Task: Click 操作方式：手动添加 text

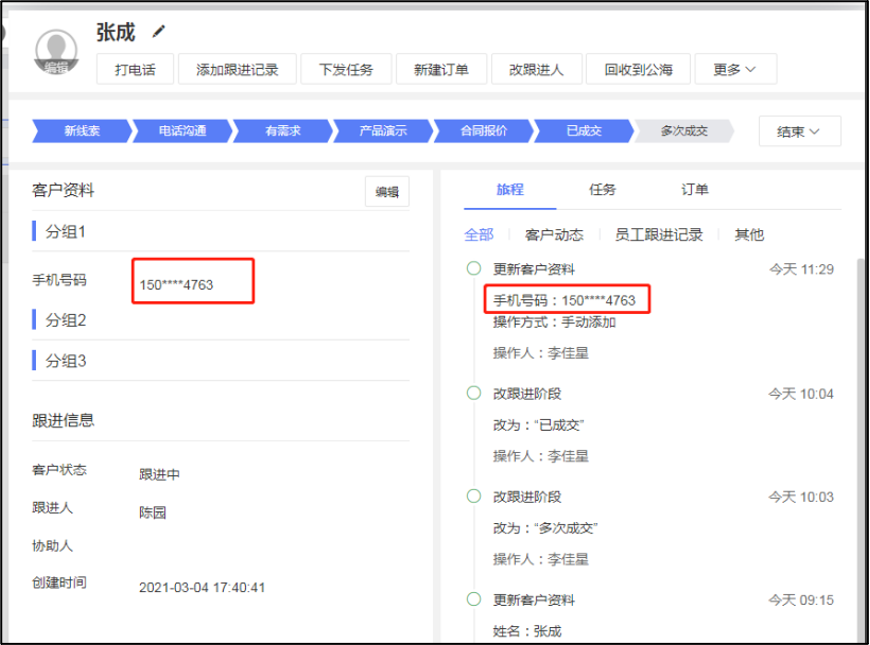Action: [x=554, y=322]
